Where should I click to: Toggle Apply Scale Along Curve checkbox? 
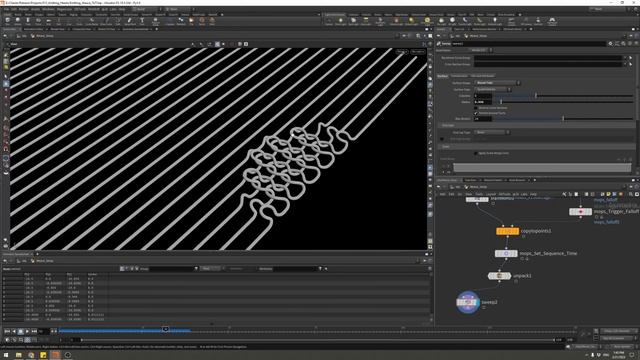coord(476,153)
